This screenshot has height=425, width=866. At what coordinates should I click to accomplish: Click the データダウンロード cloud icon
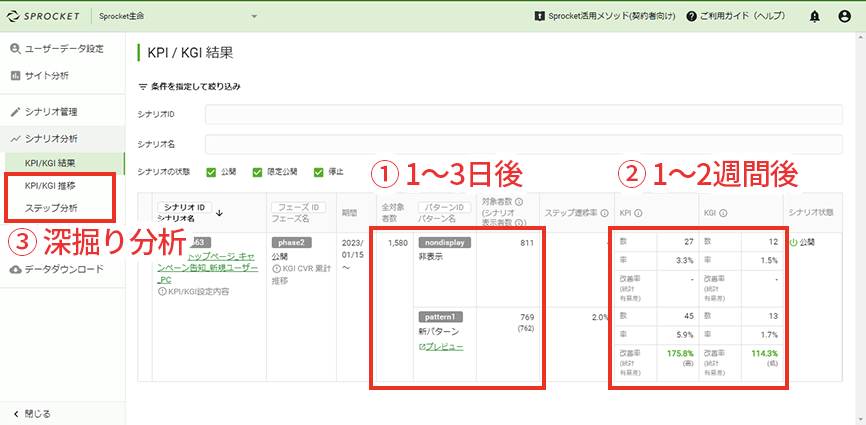[x=15, y=269]
